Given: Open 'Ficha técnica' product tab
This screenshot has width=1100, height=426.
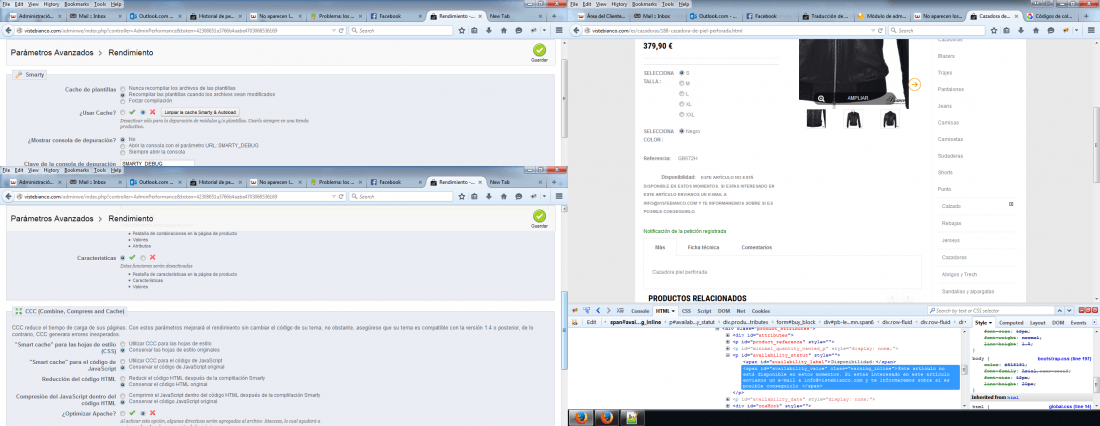Looking at the screenshot, I should [703, 248].
